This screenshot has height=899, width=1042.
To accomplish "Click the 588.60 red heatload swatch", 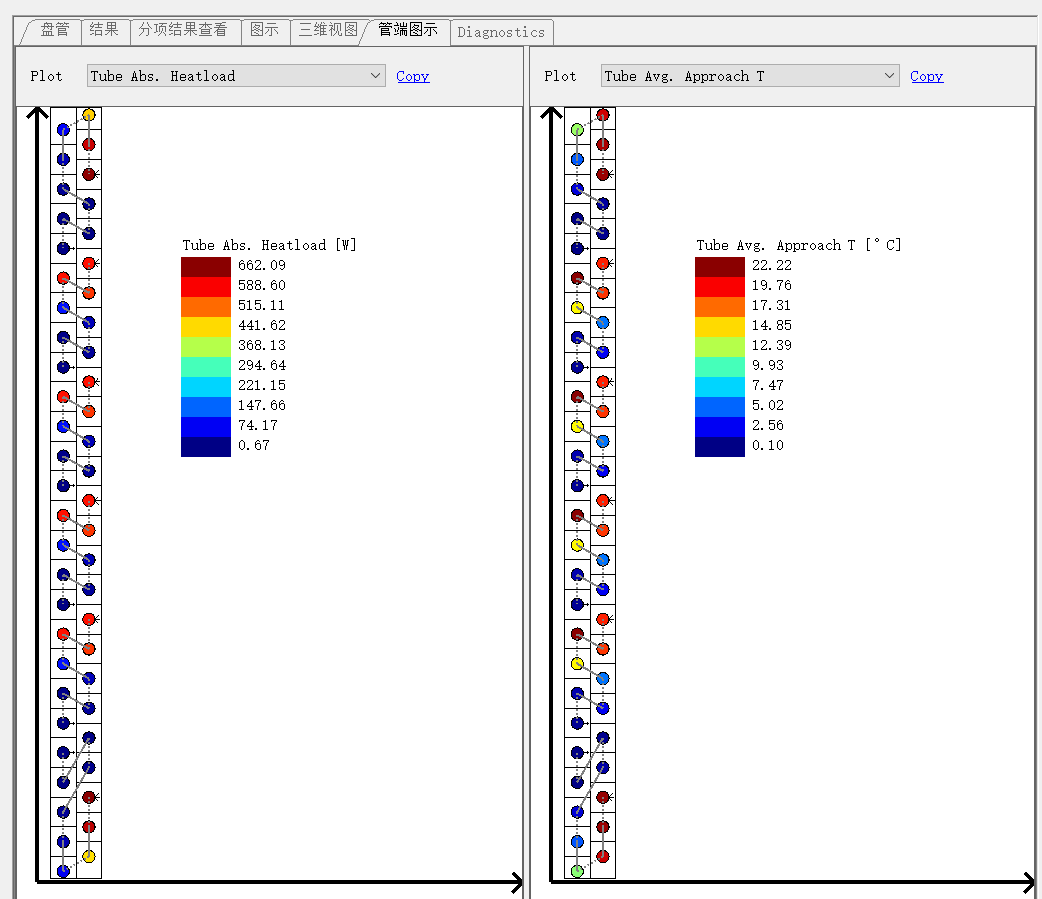I will (x=206, y=286).
